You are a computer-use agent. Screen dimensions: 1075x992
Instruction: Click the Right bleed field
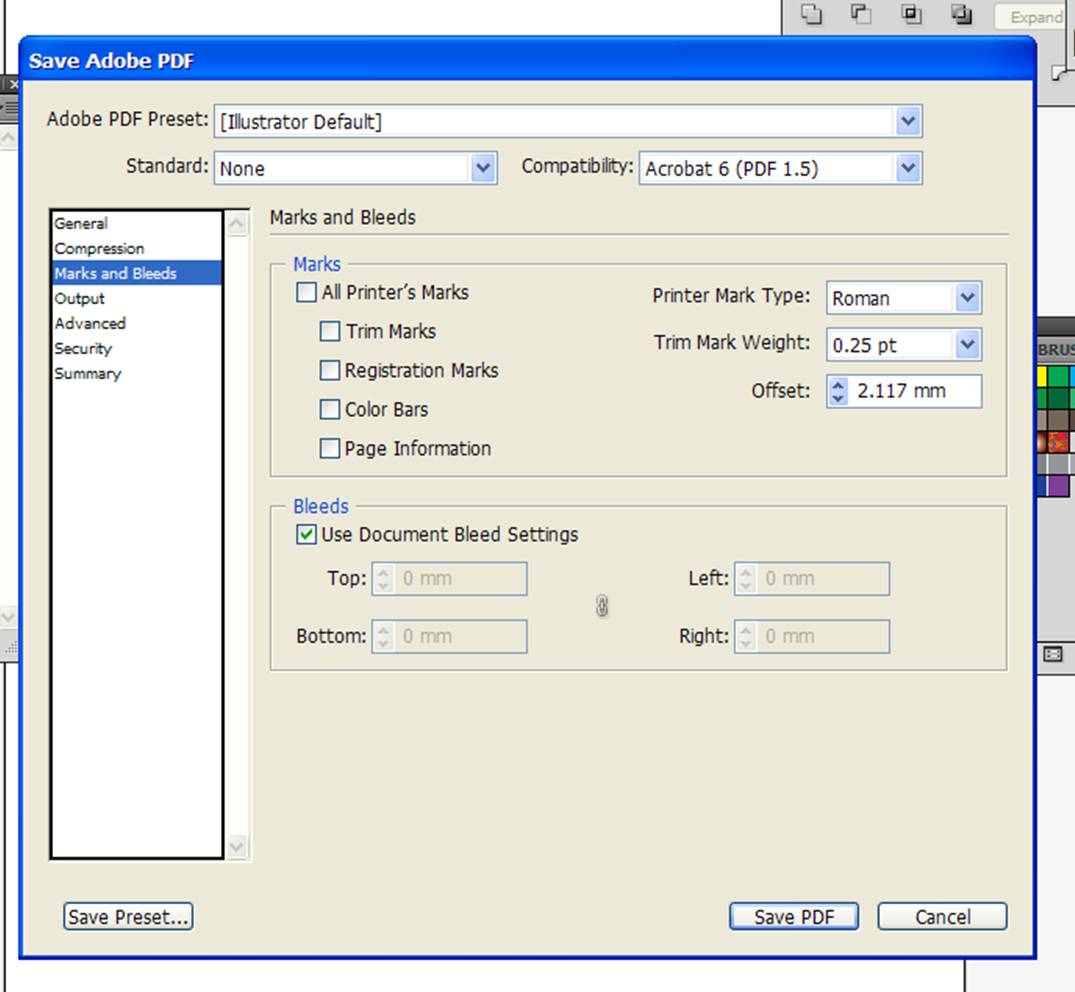point(812,636)
